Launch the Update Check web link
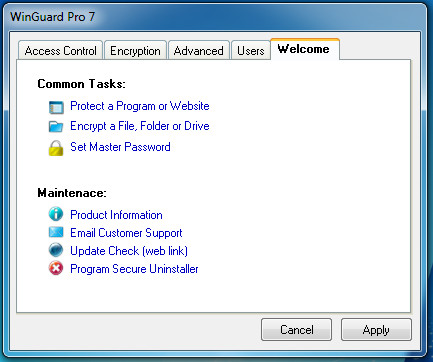 [x=129, y=251]
